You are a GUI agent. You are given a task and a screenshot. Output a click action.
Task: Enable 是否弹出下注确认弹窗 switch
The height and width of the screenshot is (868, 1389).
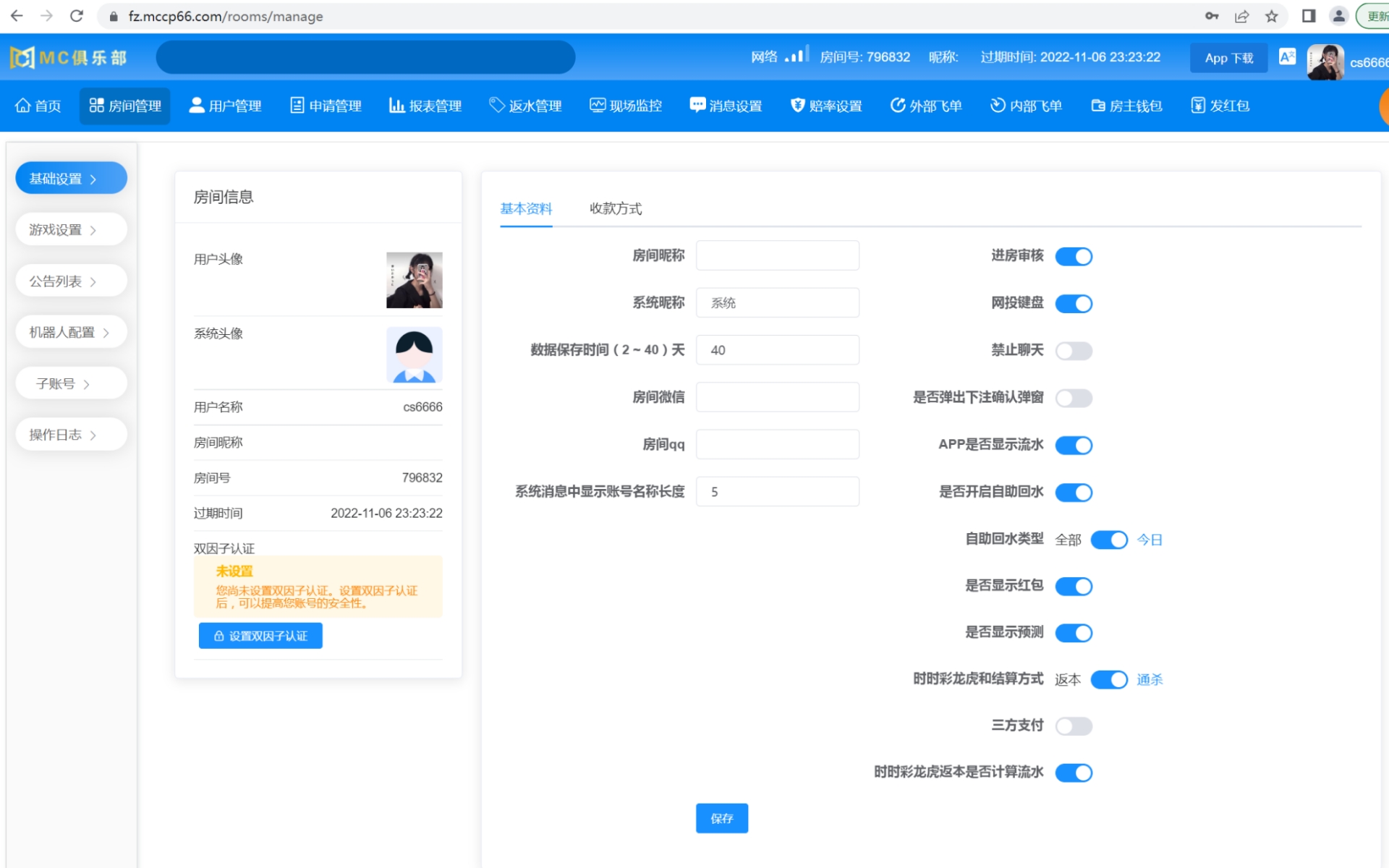point(1074,398)
